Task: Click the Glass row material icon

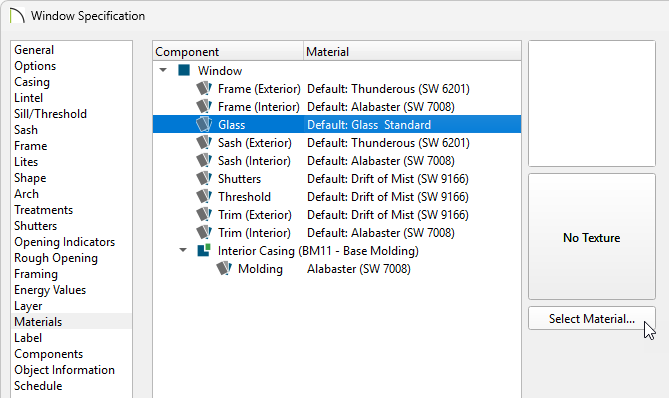Action: [204, 125]
